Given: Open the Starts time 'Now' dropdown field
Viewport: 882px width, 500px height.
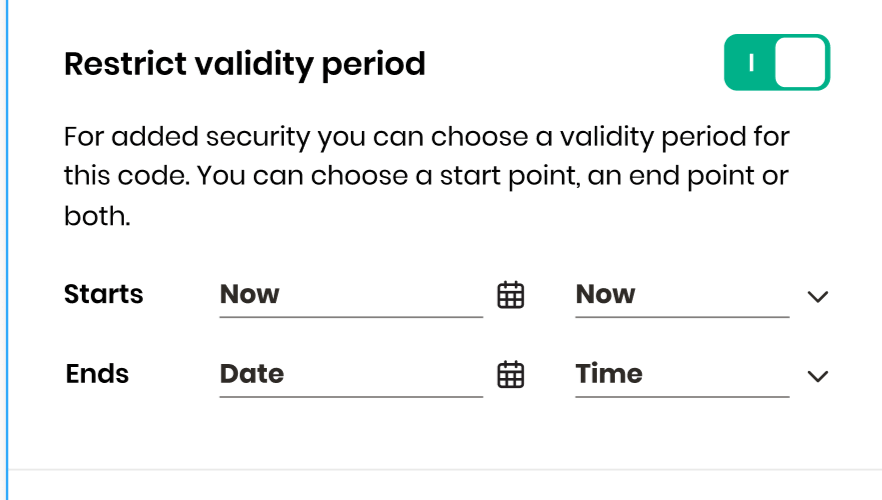Looking at the screenshot, I should coord(682,295).
